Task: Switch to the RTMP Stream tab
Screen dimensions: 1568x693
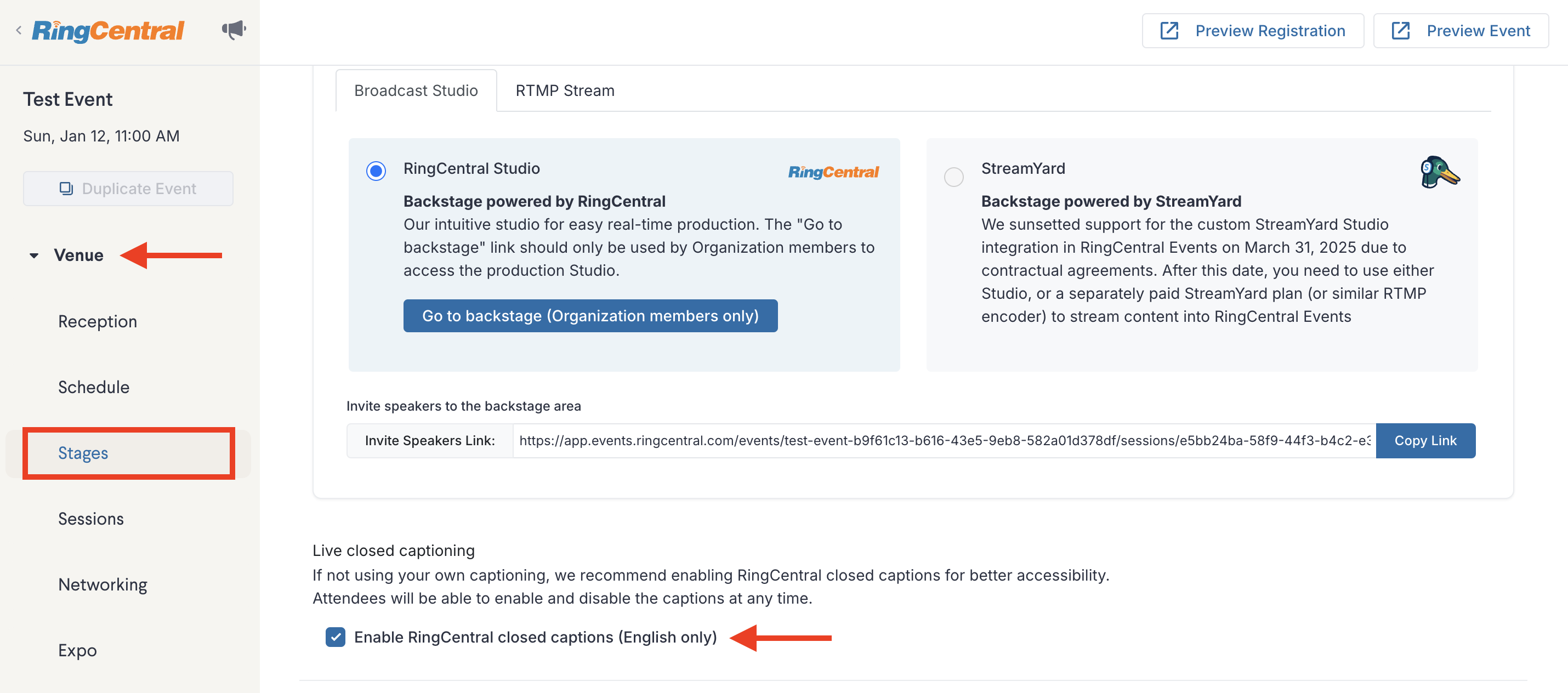Action: (564, 90)
